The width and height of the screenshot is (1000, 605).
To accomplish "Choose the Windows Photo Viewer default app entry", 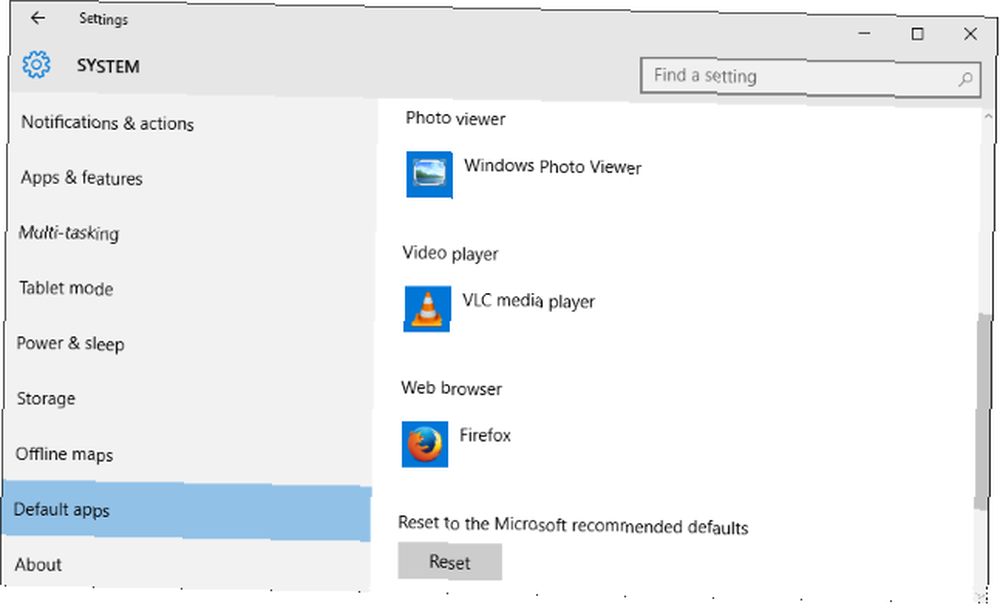I will coord(524,174).
